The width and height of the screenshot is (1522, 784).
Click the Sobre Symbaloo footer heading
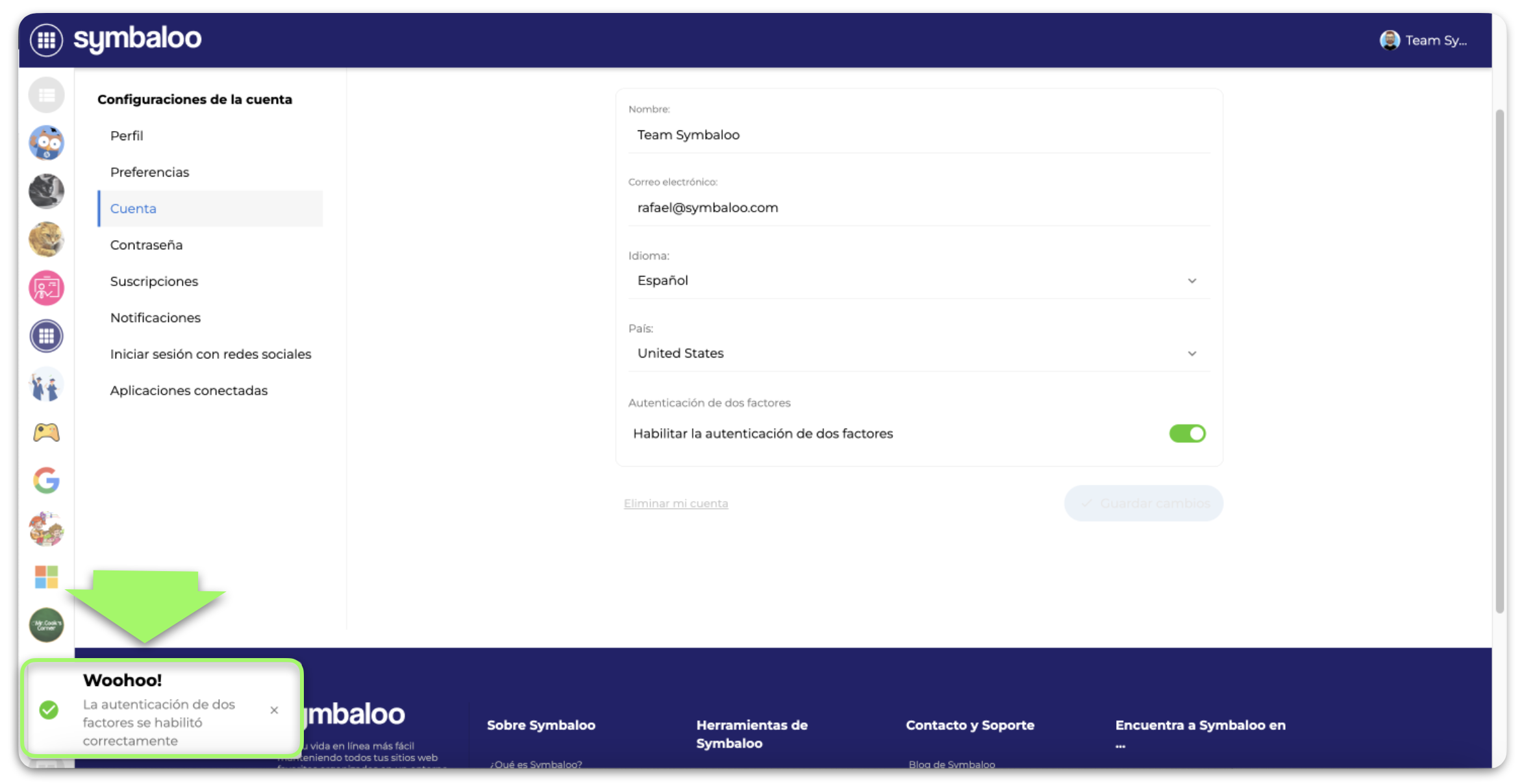tap(541, 725)
